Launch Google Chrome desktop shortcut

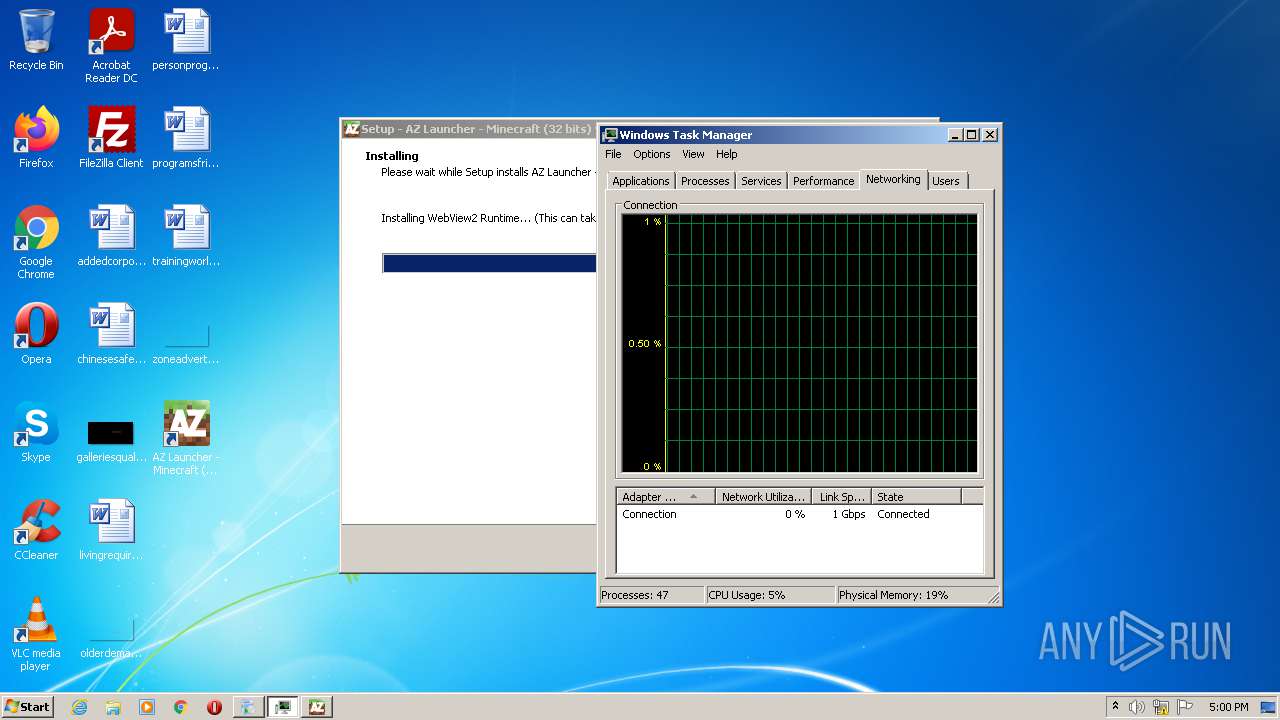(36, 242)
